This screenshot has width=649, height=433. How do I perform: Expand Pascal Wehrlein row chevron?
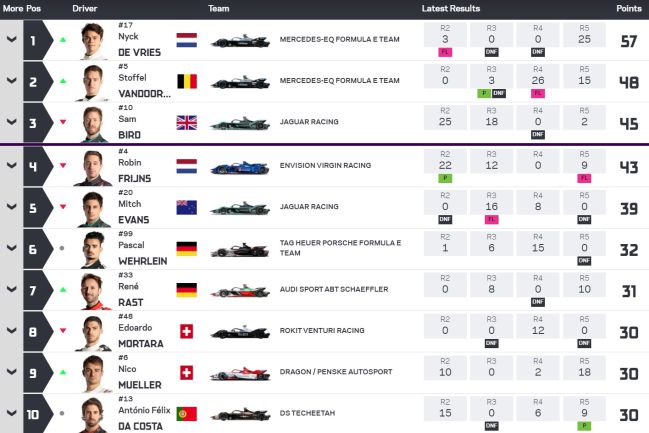pos(11,248)
